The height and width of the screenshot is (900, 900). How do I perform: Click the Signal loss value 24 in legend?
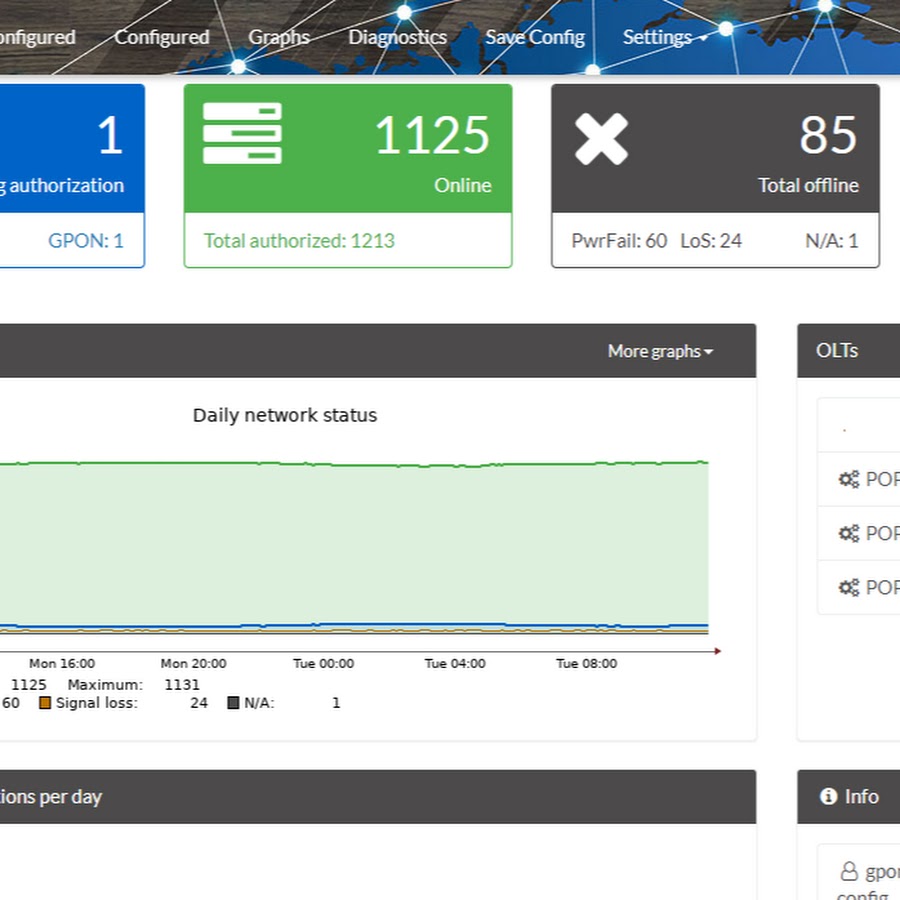[199, 703]
